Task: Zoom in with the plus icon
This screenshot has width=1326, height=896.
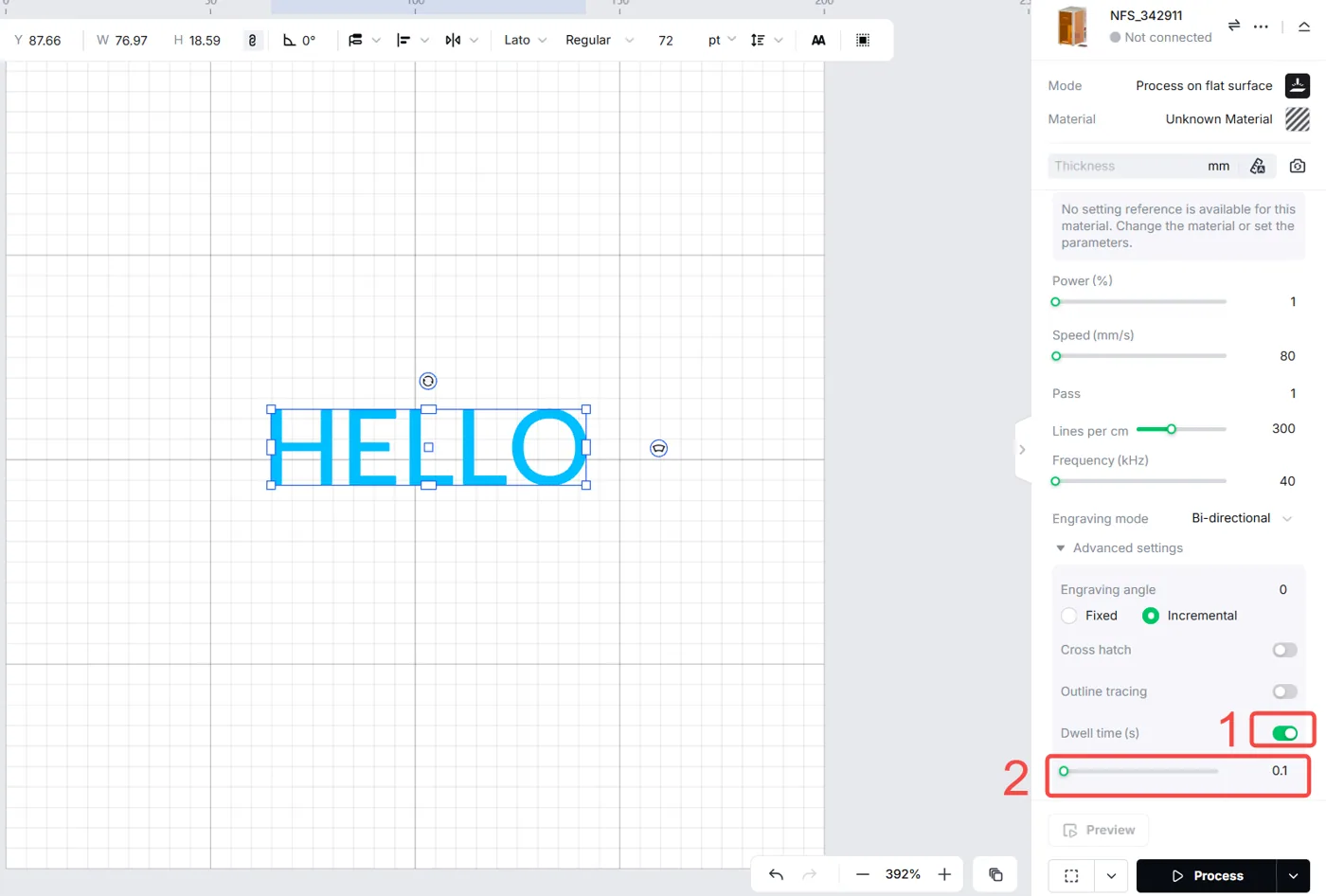Action: tap(944, 874)
